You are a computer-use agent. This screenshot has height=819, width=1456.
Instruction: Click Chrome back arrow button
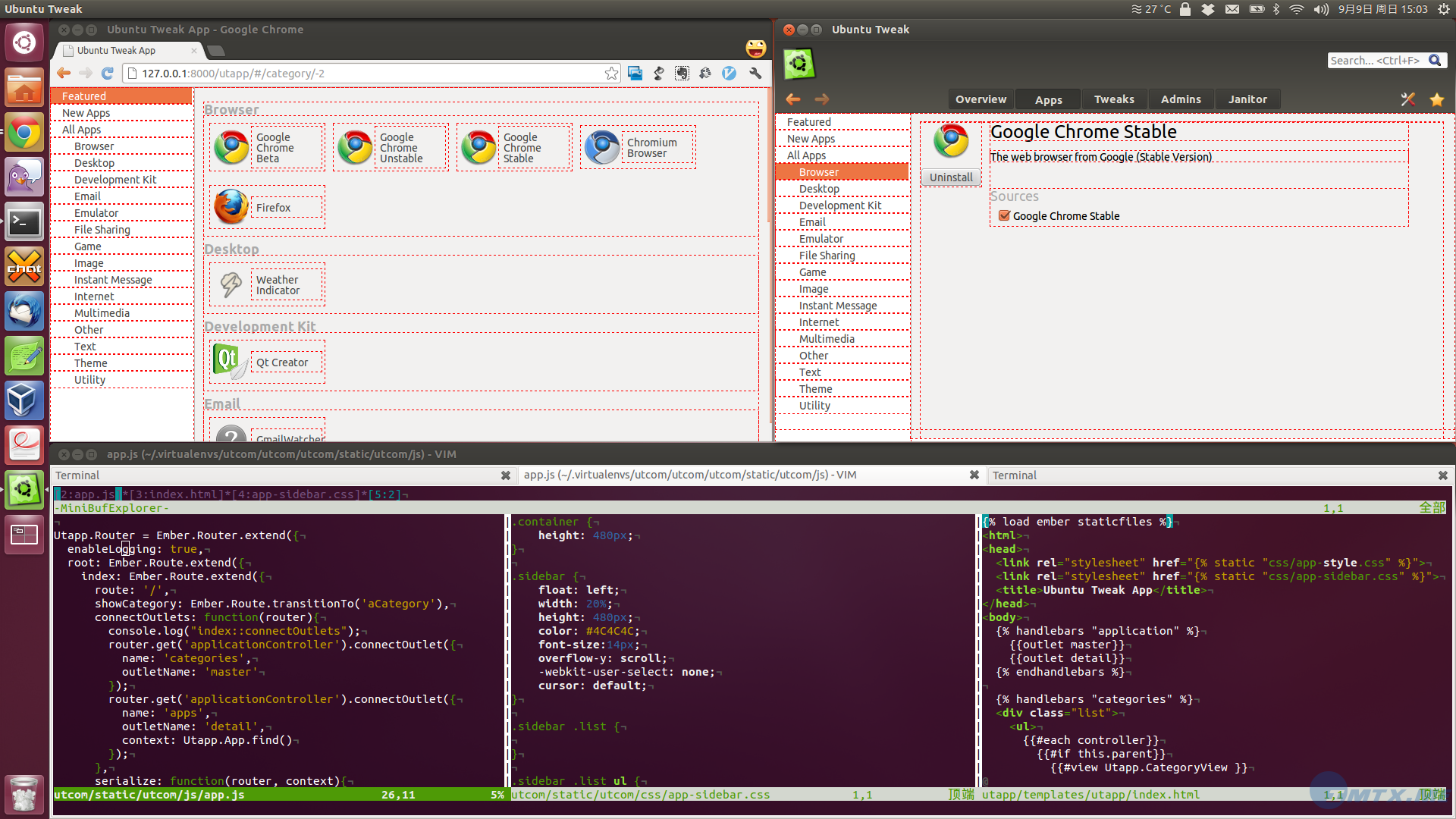[64, 73]
